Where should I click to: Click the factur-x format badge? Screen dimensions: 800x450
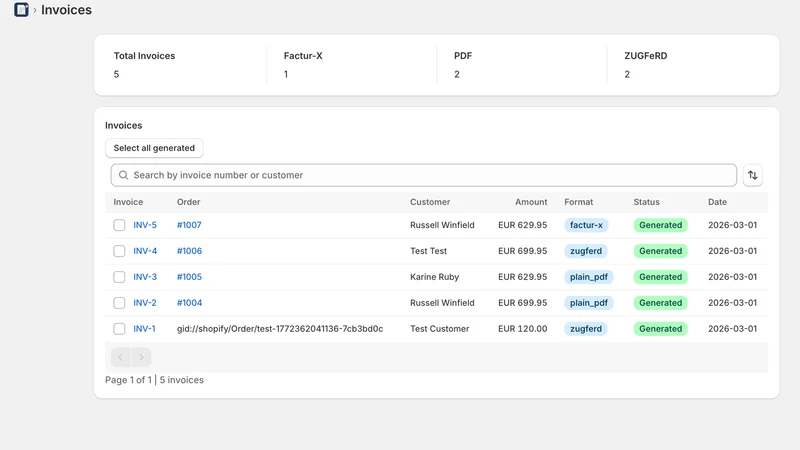586,225
